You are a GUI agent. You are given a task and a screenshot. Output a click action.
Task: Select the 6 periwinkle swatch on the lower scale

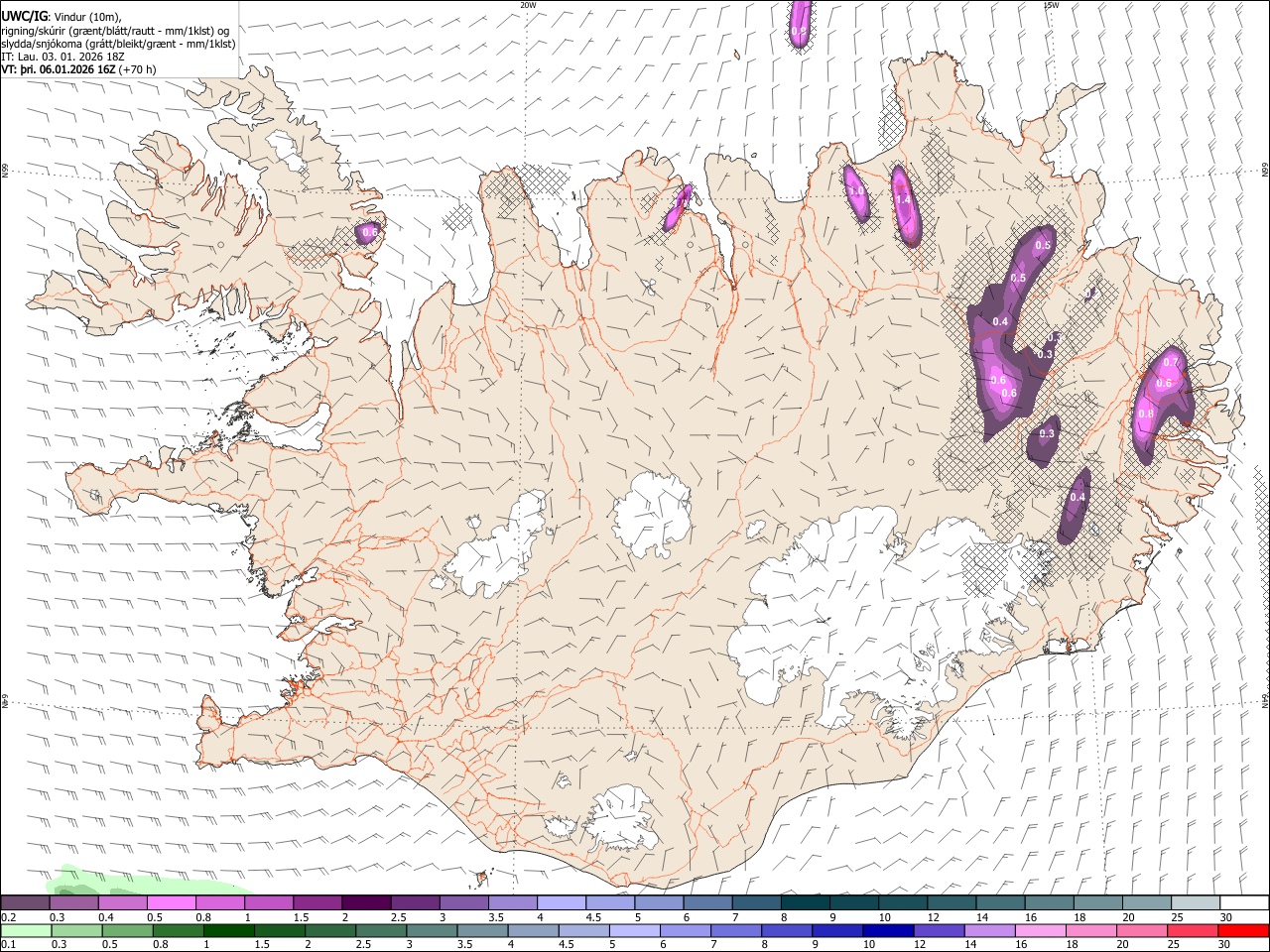(686, 930)
